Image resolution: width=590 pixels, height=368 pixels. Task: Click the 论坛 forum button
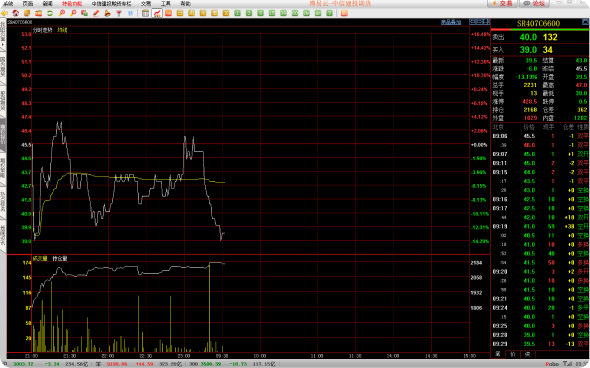click(x=534, y=3)
